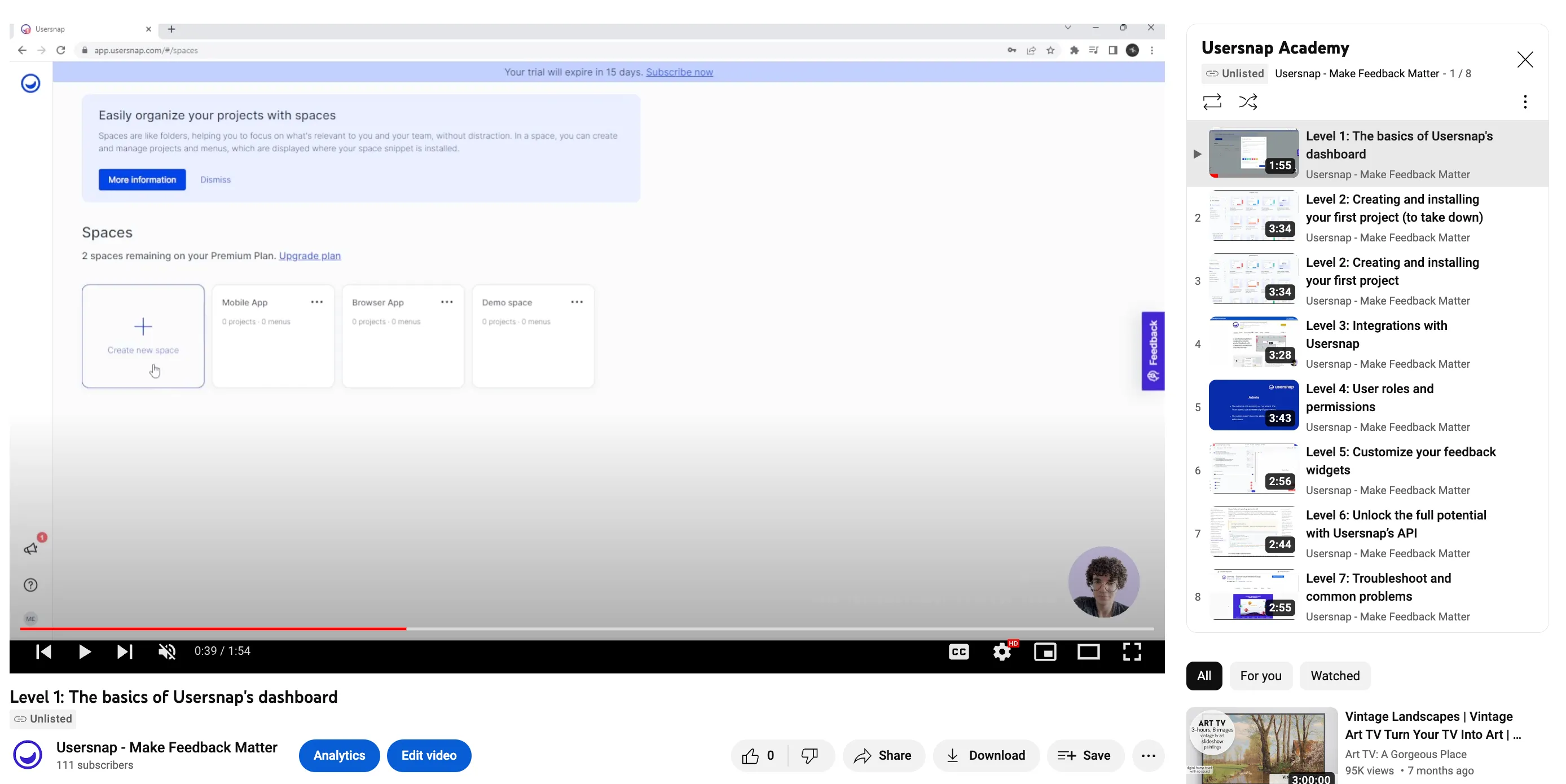Screen dimensions: 1566x784
Task: Toggle loop for the Usersnap Academy playlist
Action: [1213, 102]
